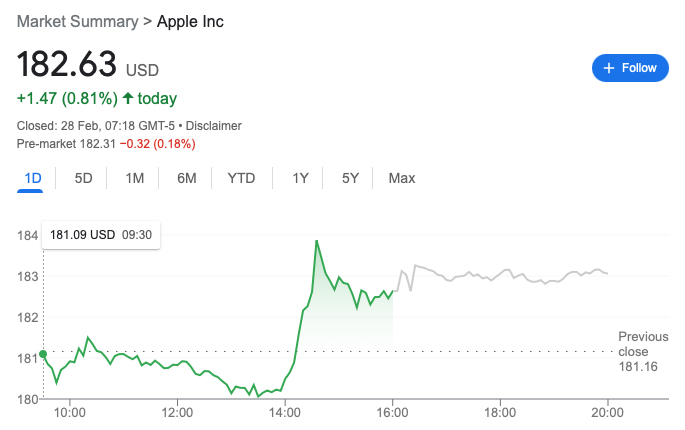685x430 pixels.
Task: Click the Pre-market 182.31 text
Action: point(65,144)
